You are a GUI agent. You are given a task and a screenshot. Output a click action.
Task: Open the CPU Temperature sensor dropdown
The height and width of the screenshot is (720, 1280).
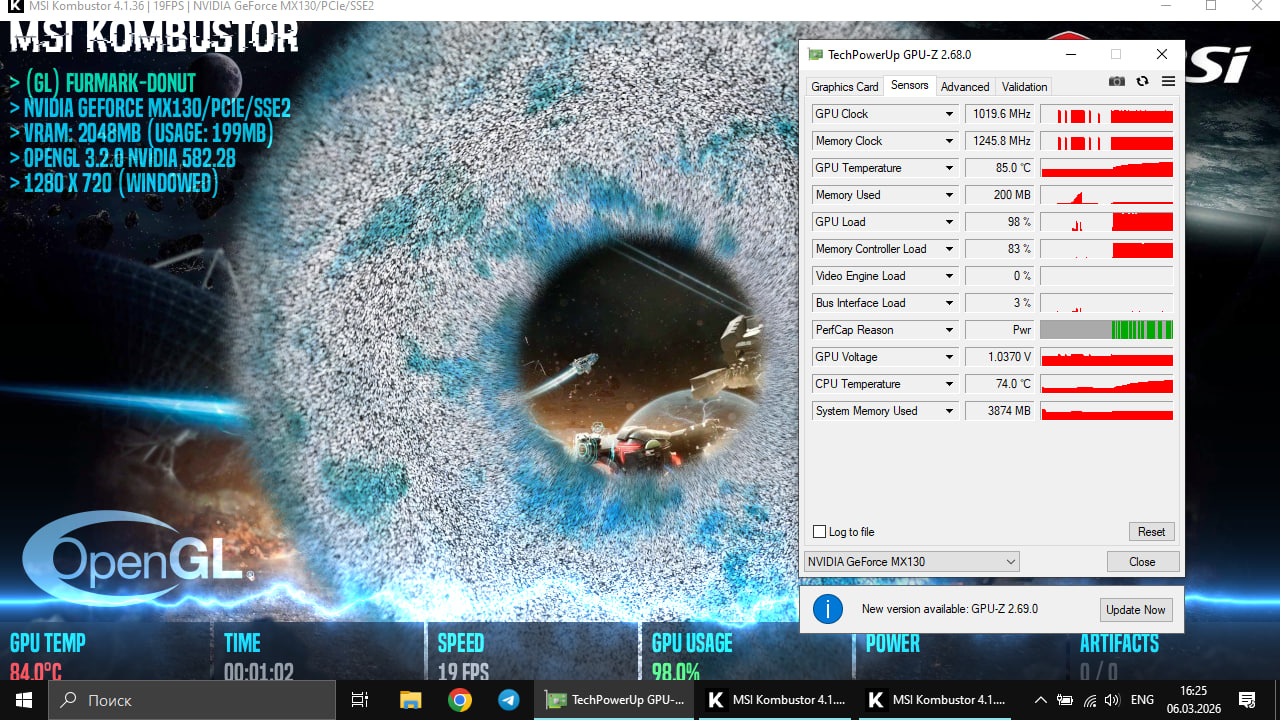pos(949,384)
